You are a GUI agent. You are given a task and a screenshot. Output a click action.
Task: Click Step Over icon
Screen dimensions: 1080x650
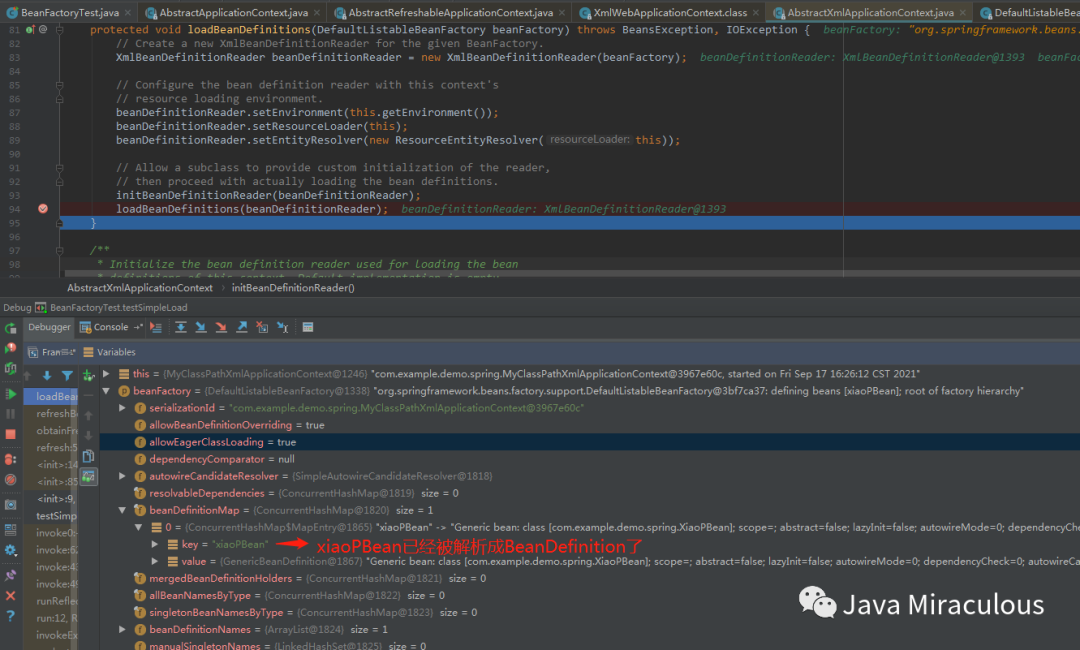180,328
